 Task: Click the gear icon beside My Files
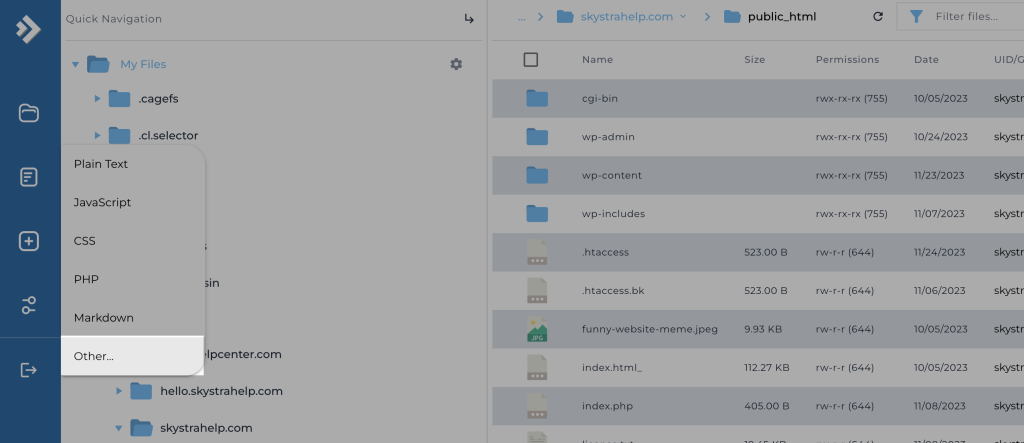pos(456,64)
